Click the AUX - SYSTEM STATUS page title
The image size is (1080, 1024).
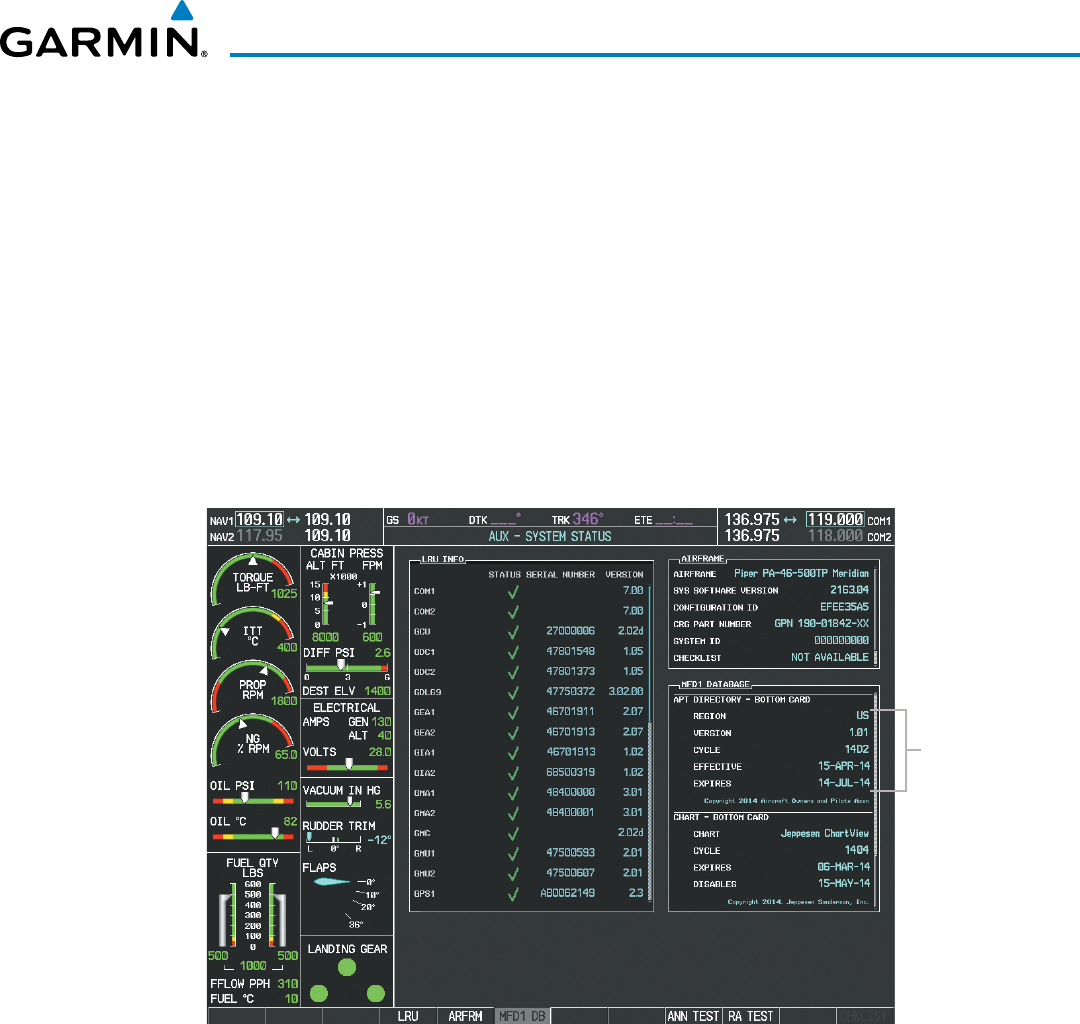[x=550, y=536]
